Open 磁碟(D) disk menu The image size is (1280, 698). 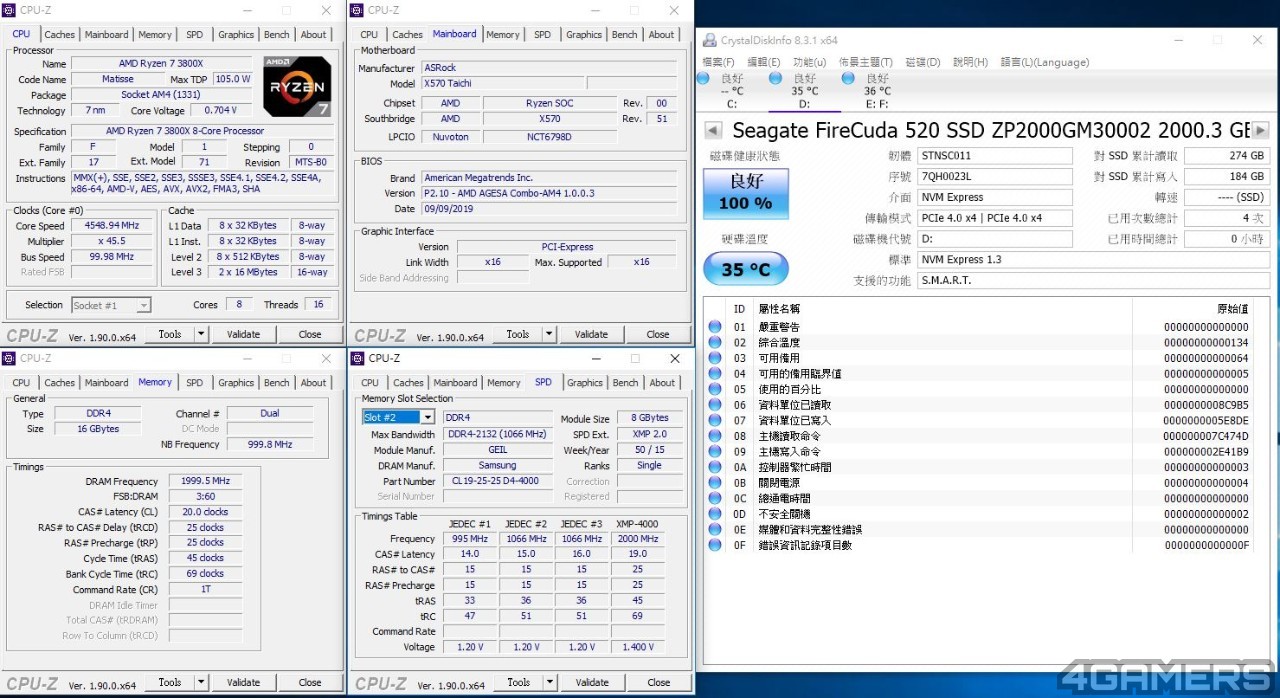click(x=923, y=62)
